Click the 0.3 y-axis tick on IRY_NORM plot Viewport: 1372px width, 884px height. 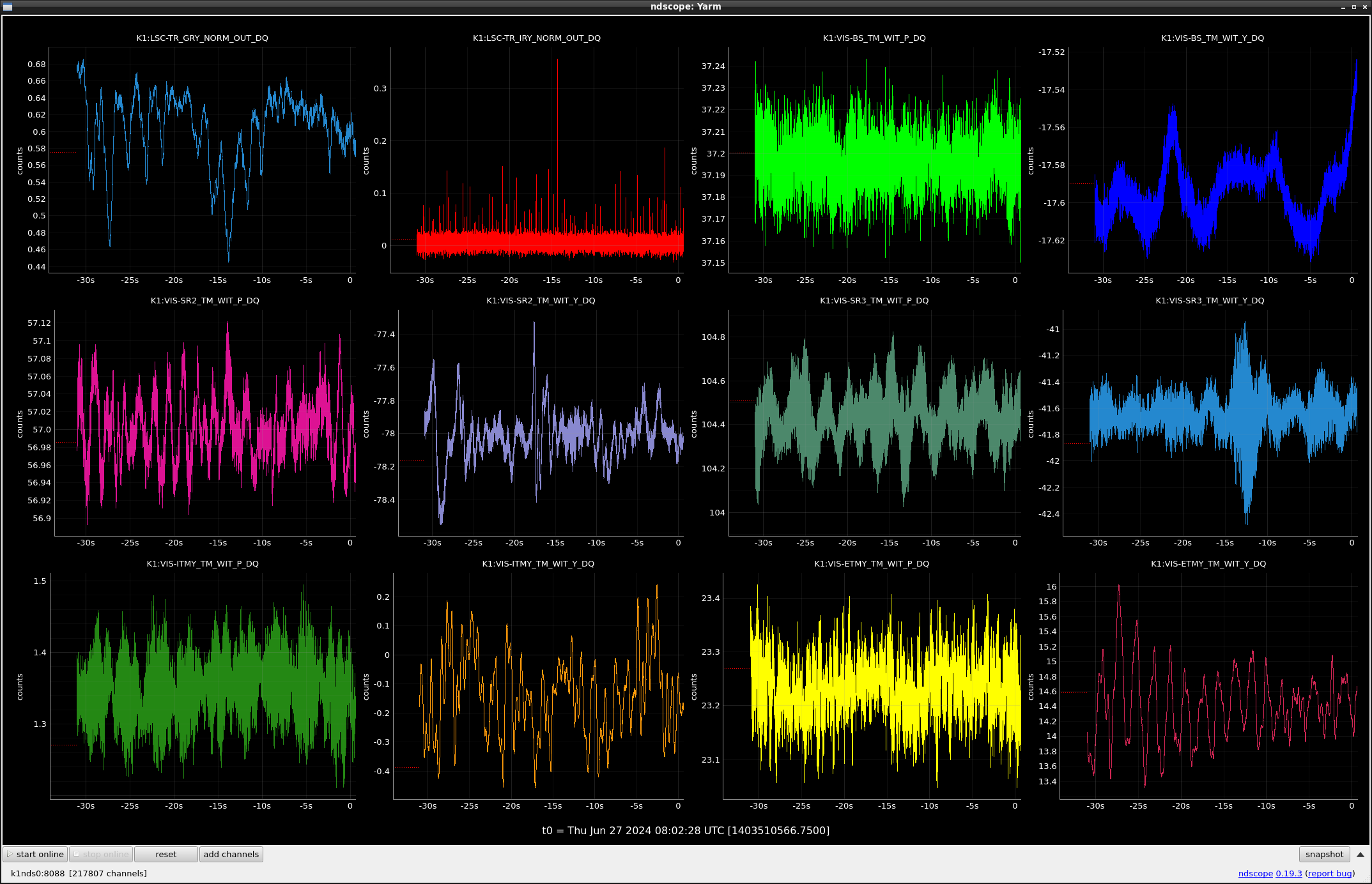tap(380, 88)
